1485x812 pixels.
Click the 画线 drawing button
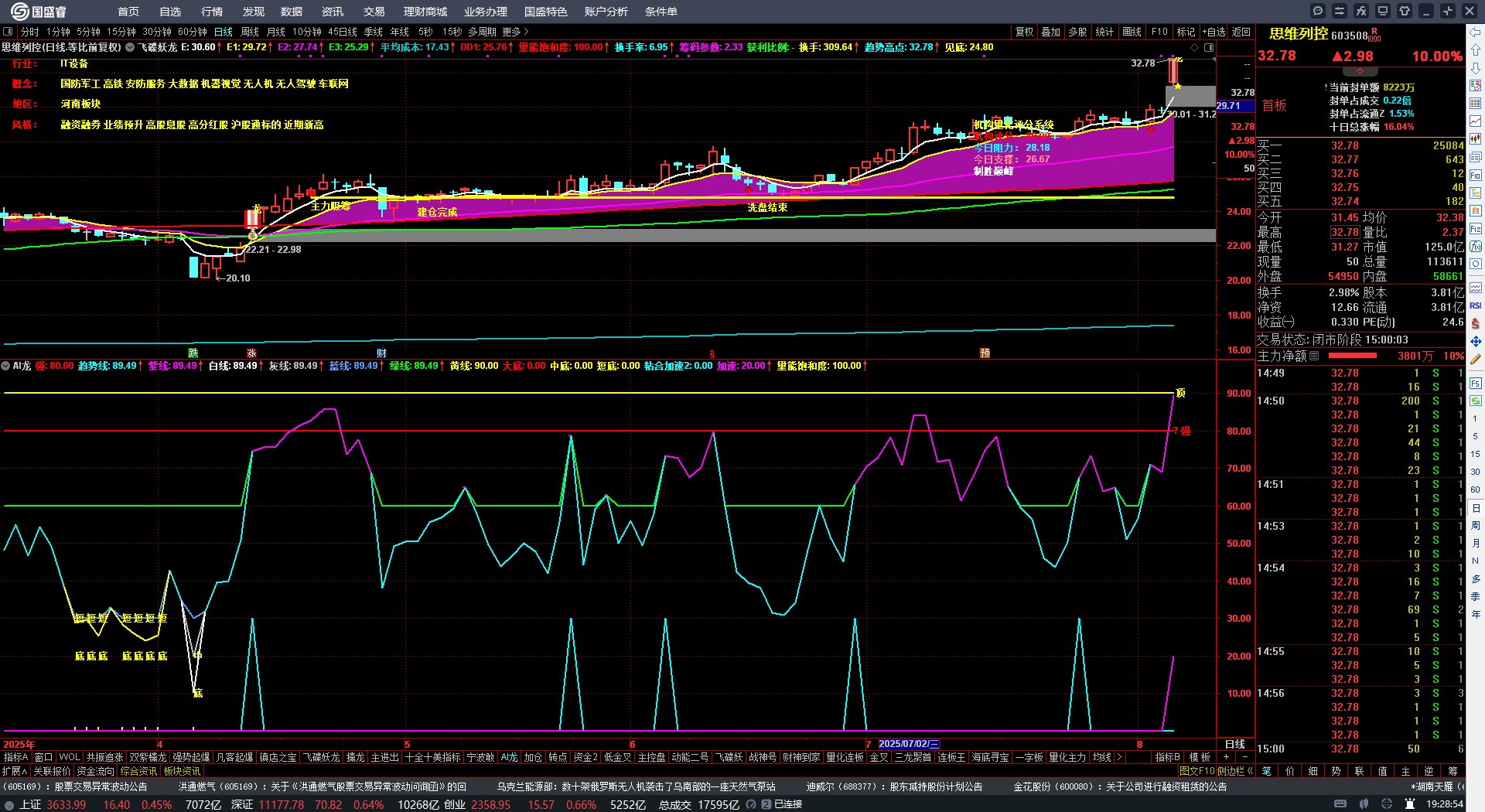[x=1132, y=32]
